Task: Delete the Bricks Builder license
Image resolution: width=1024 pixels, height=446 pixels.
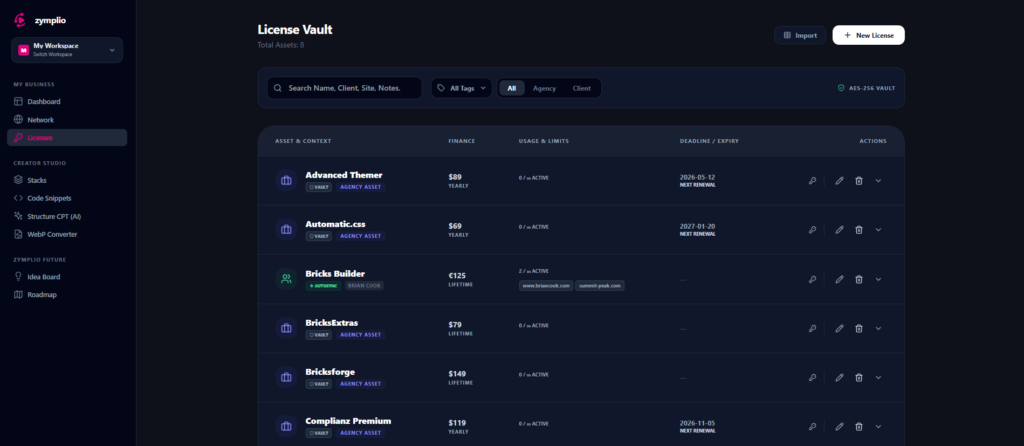Action: click(x=859, y=279)
